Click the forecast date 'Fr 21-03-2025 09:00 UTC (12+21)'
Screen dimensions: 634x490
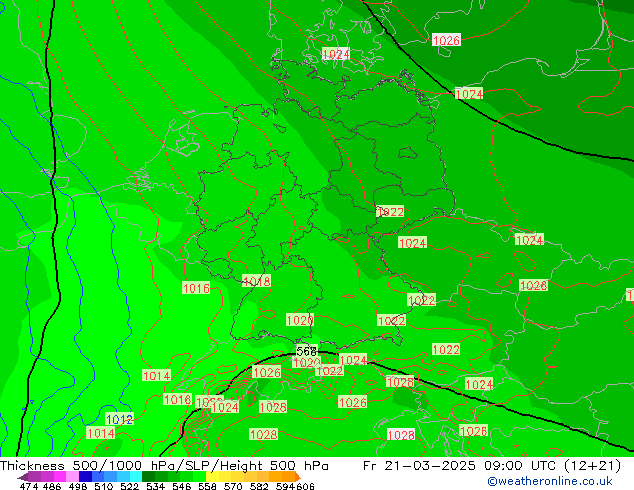[492, 465]
